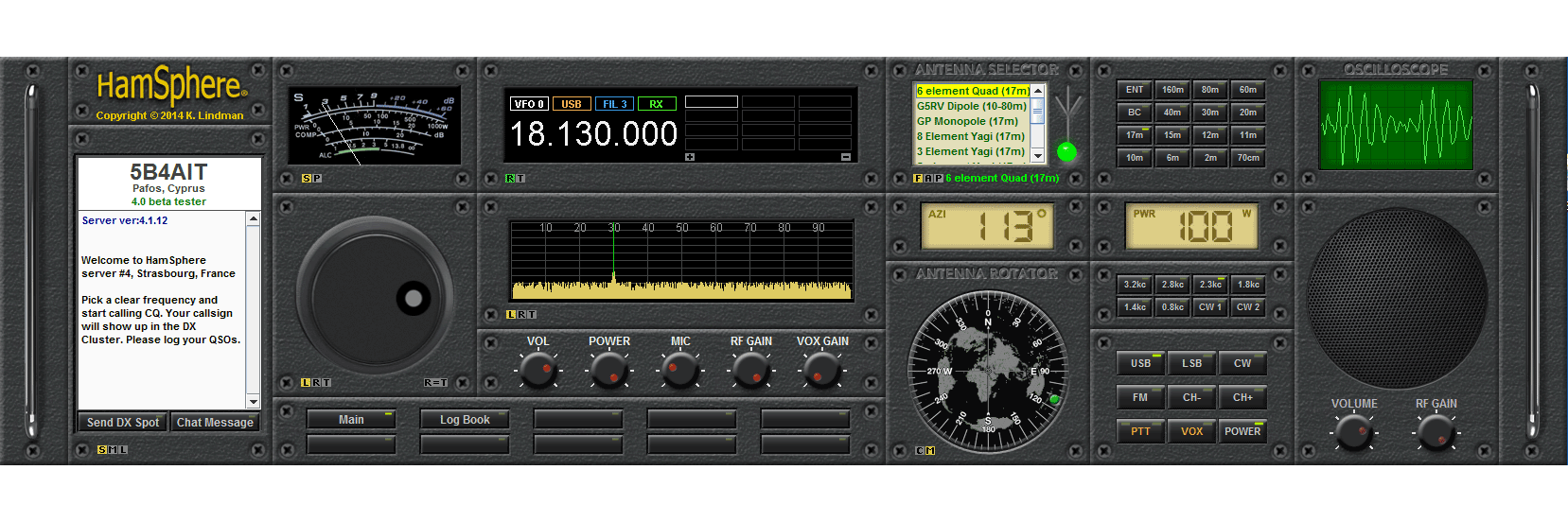Click the green RX status indicator
This screenshot has width=1568, height=522.
coord(657,104)
